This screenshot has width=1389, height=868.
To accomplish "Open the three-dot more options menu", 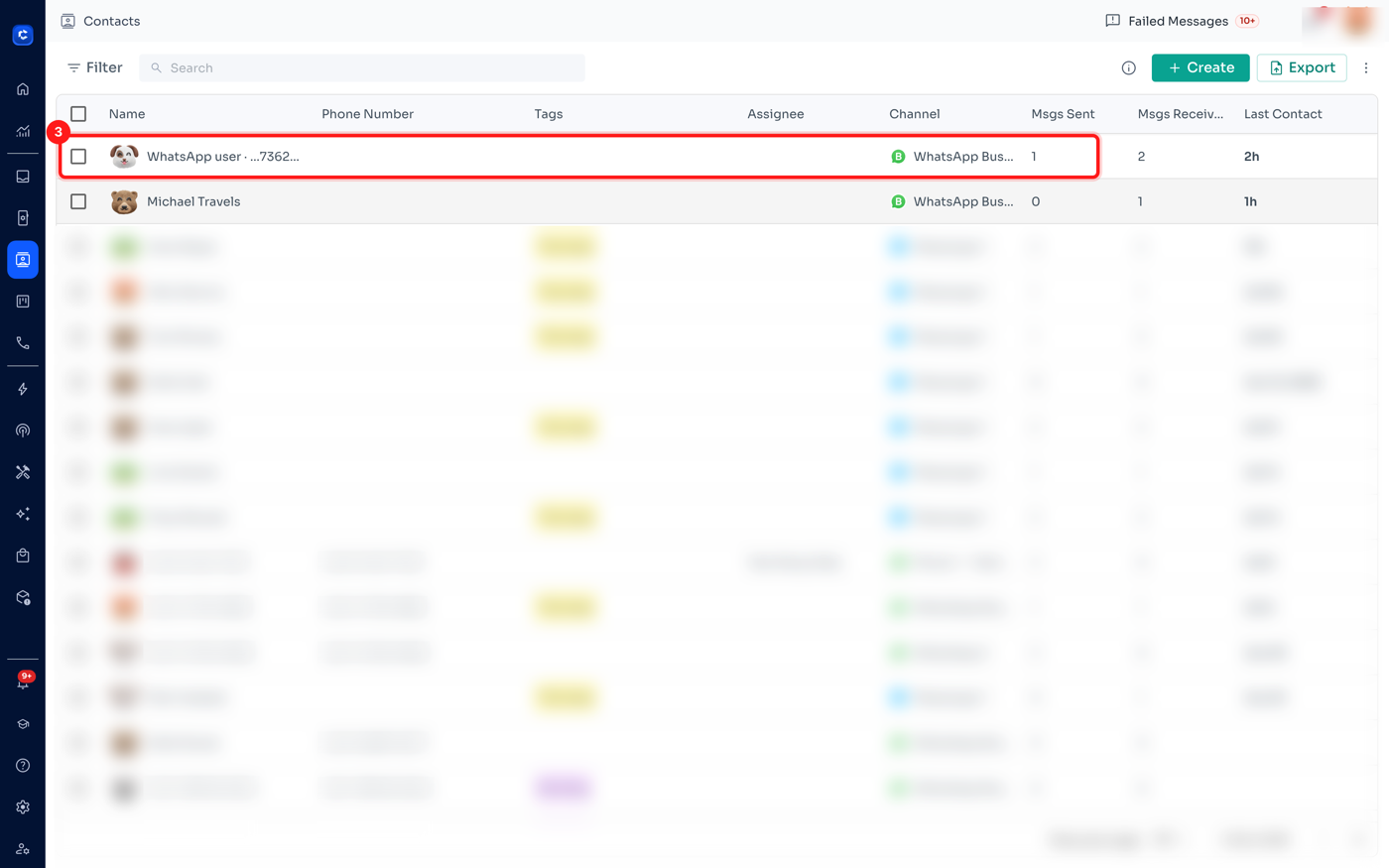I will [x=1366, y=67].
